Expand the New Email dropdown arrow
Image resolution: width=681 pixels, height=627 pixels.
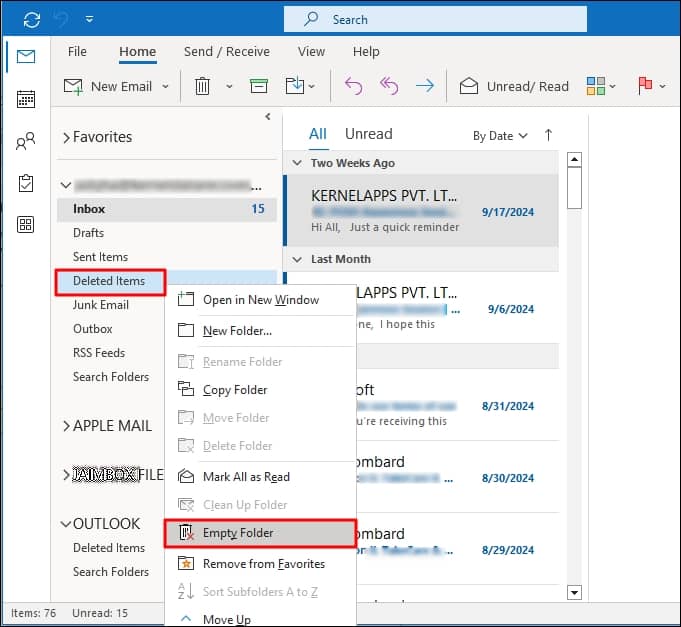165,86
